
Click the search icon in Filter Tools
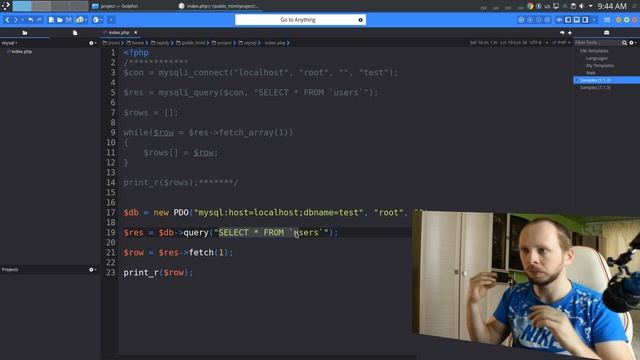tap(624, 42)
